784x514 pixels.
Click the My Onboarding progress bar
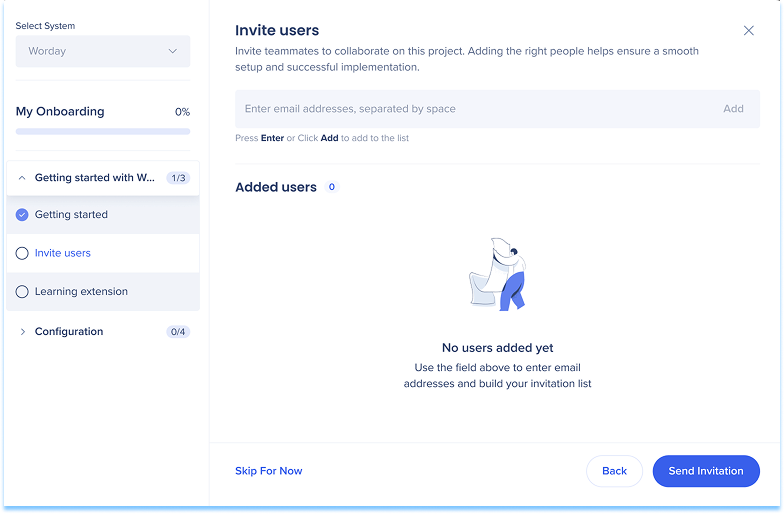coord(103,131)
